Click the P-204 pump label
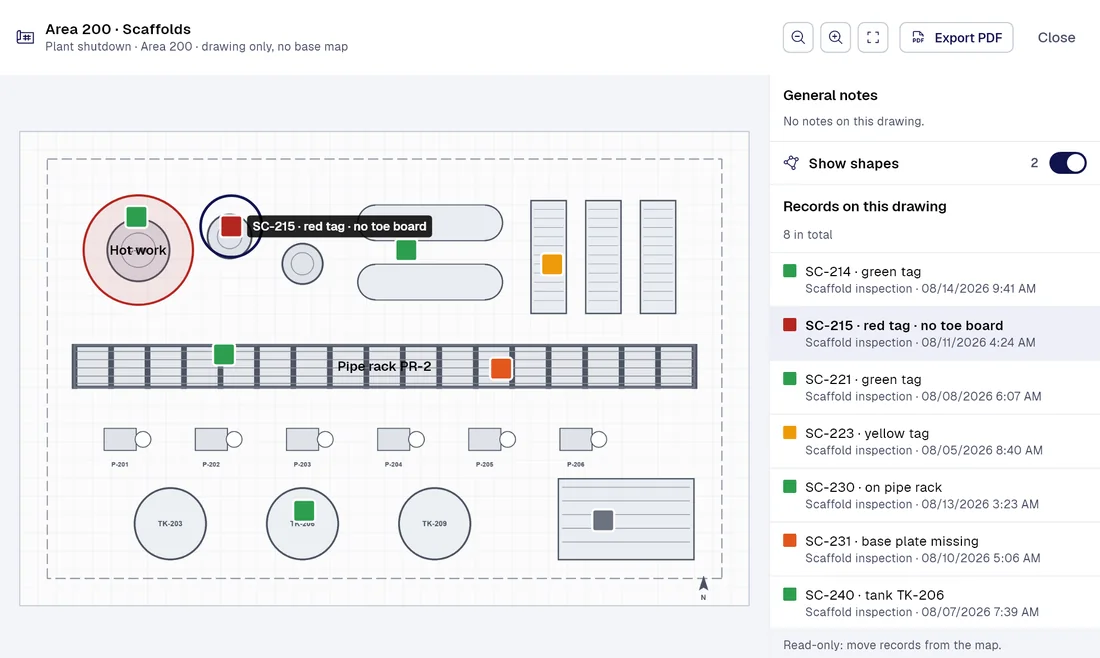The width and height of the screenshot is (1100, 658). pyautogui.click(x=394, y=464)
